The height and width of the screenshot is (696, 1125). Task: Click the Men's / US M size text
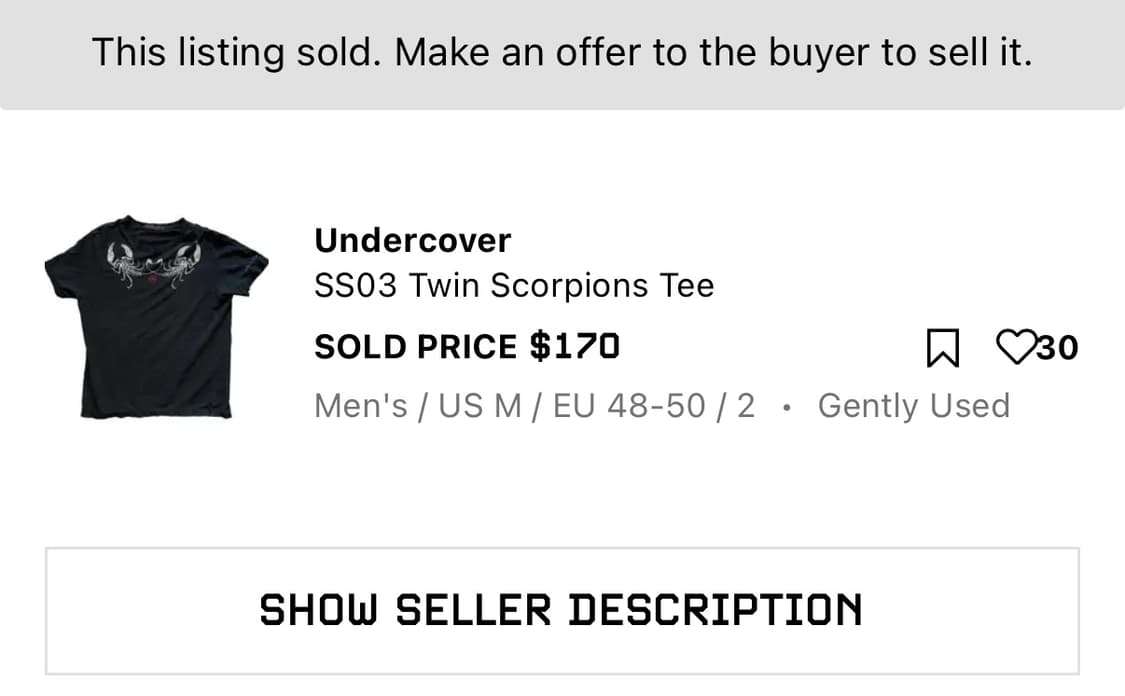[x=418, y=406]
